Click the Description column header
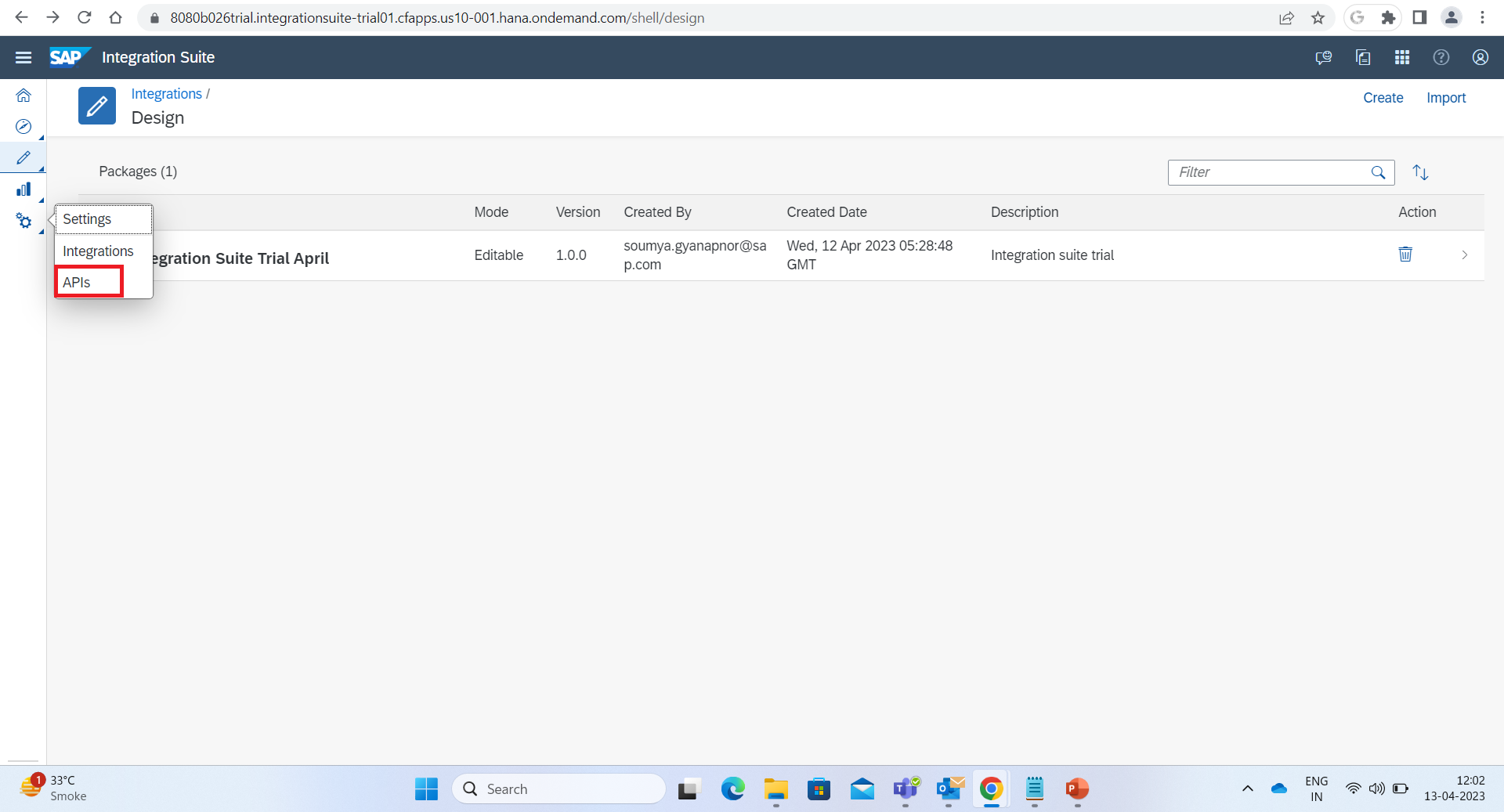The height and width of the screenshot is (812, 1504). pos(1025,212)
